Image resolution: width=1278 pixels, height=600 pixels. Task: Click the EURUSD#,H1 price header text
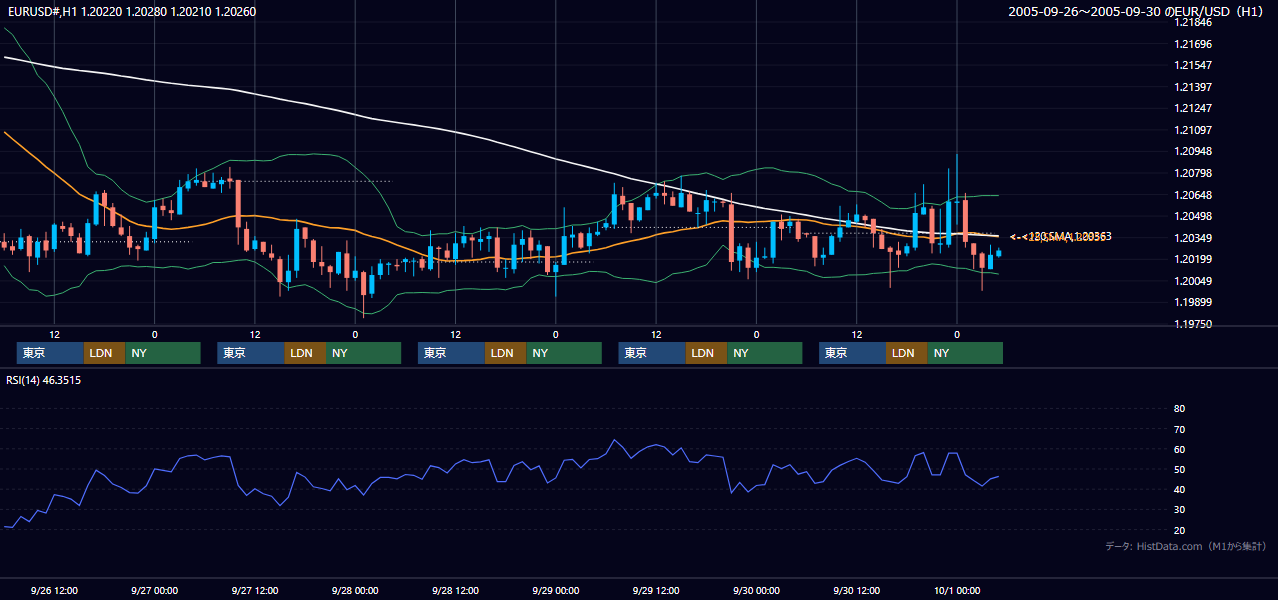pos(132,11)
